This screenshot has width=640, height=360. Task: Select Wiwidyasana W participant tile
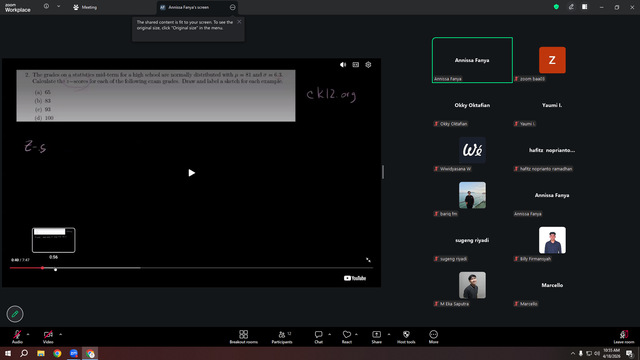472,150
